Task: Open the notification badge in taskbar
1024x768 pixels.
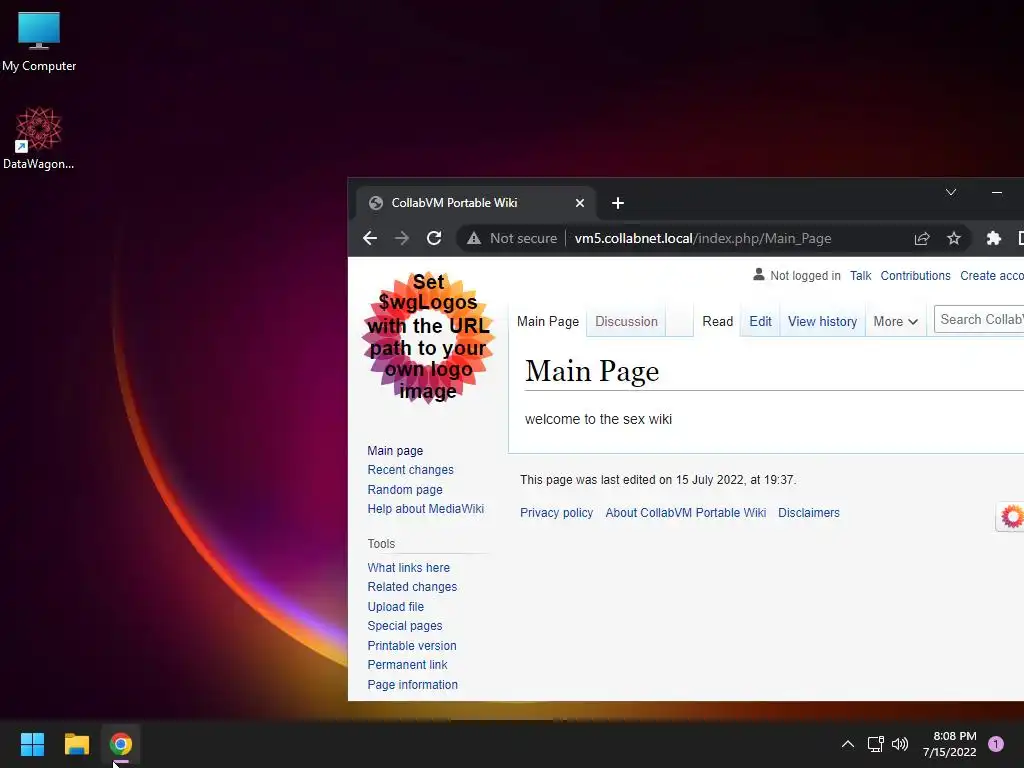Action: tap(996, 744)
